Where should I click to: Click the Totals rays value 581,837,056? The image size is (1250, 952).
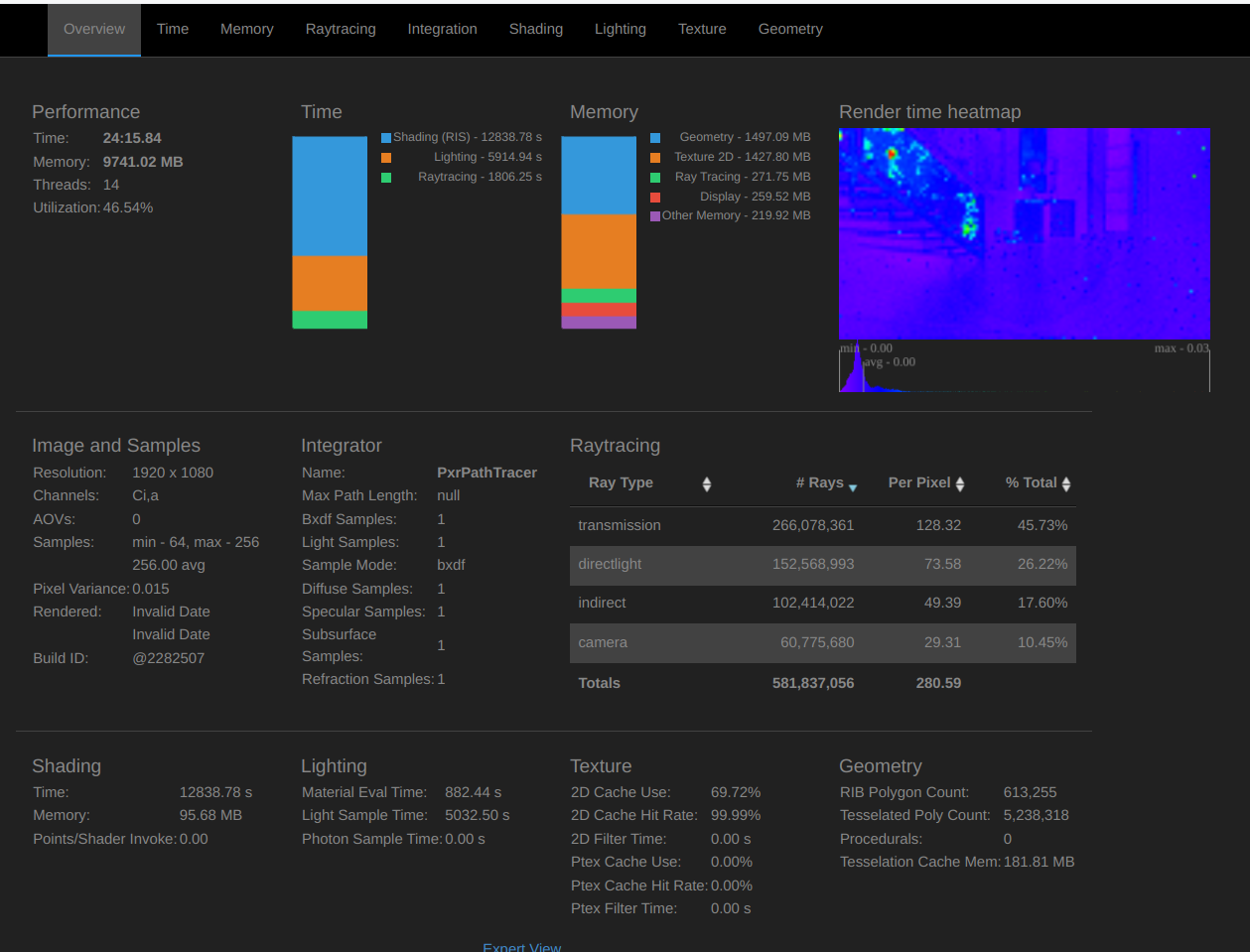(813, 683)
